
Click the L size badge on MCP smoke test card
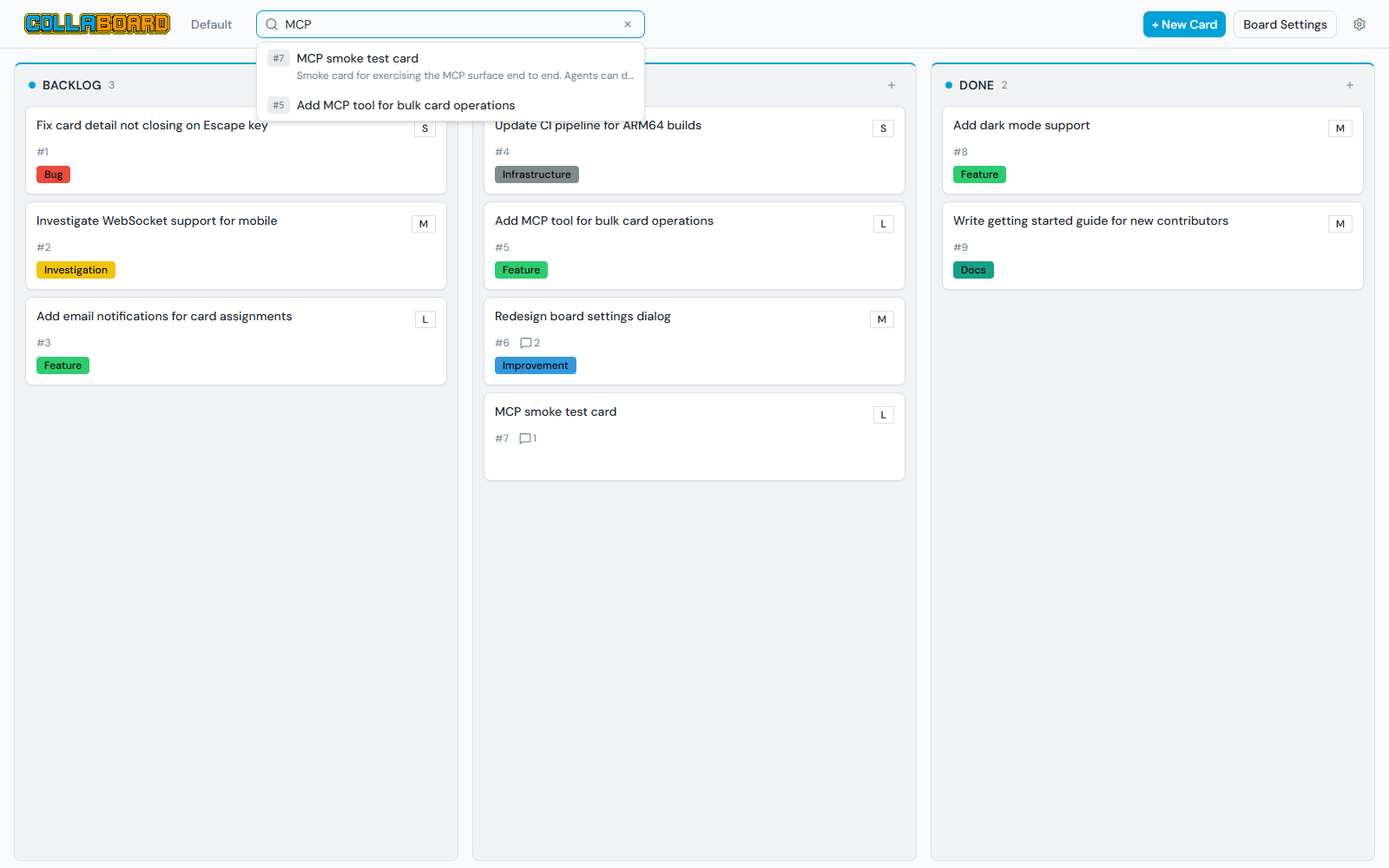tap(884, 415)
